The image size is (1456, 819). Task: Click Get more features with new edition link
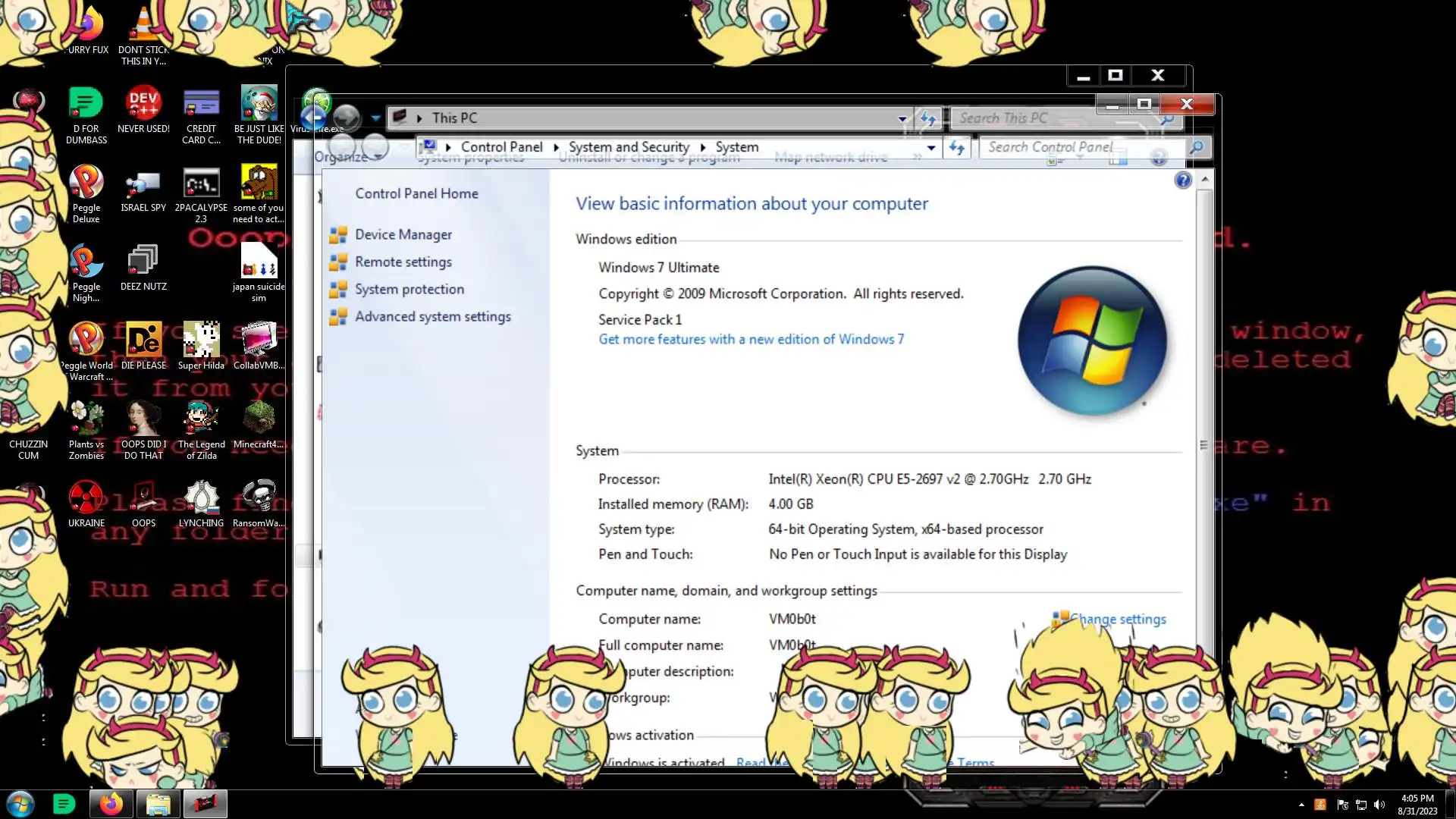pyautogui.click(x=751, y=340)
